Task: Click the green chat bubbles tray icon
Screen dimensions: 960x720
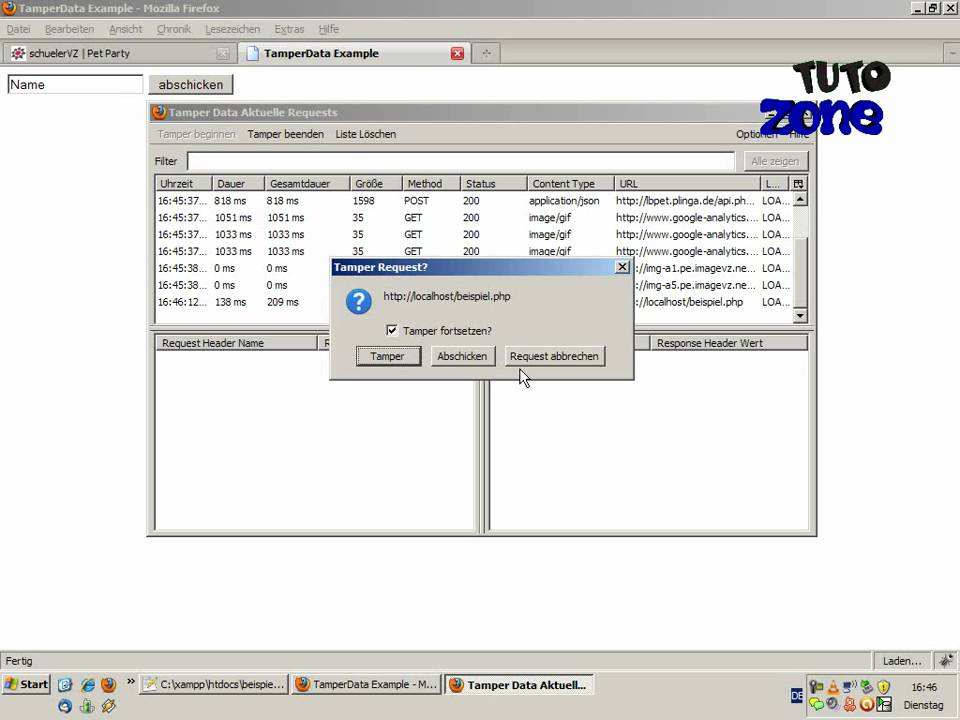Action: click(x=816, y=704)
